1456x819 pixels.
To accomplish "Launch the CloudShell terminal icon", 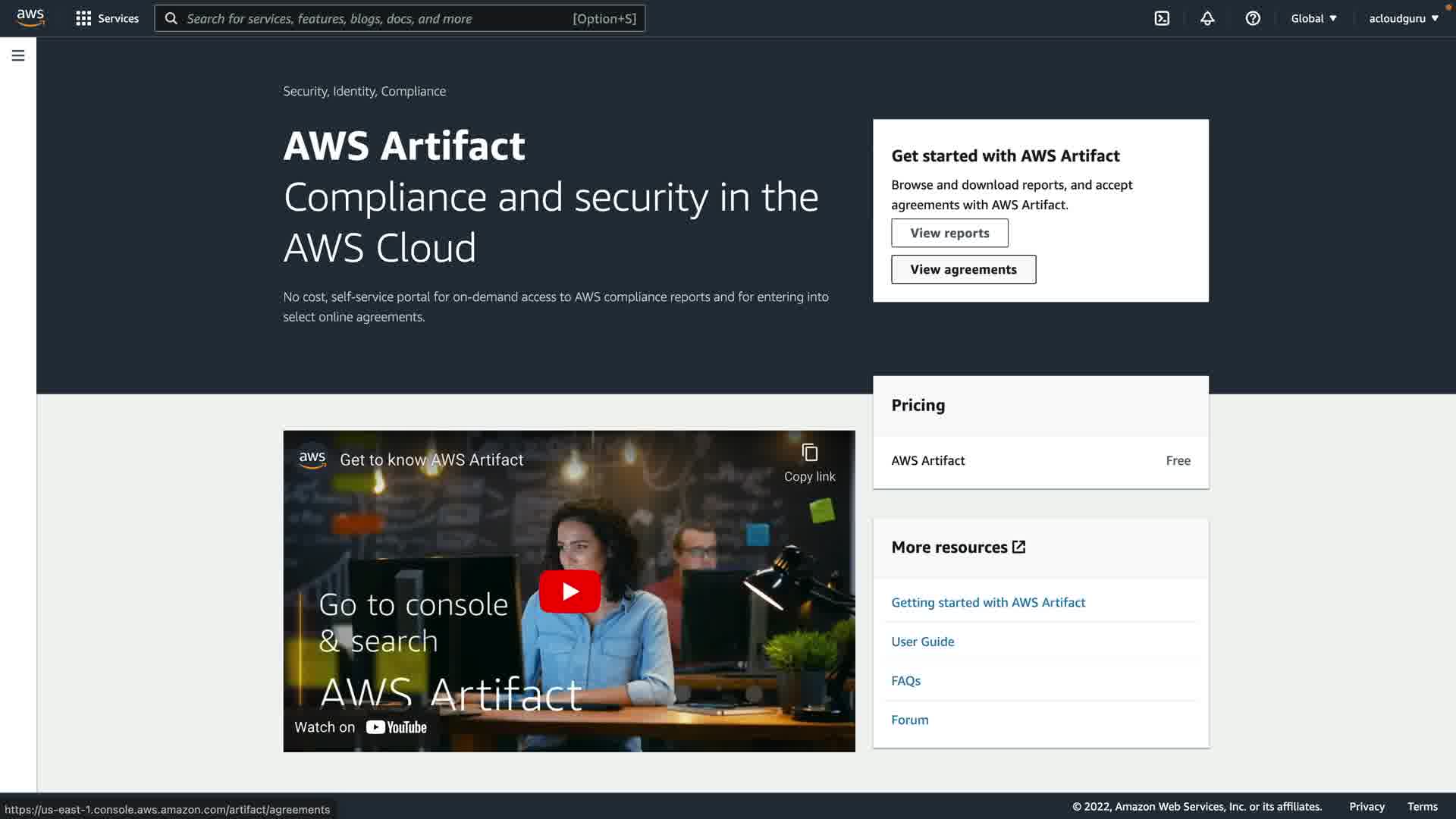I will coord(1162,18).
